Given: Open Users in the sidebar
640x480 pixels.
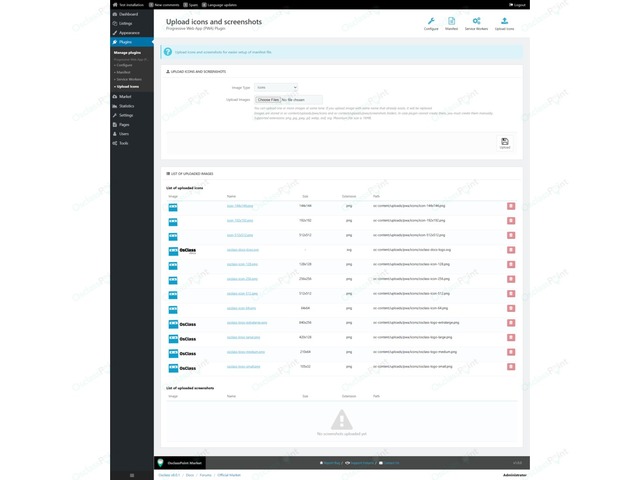Looking at the screenshot, I should (124, 134).
